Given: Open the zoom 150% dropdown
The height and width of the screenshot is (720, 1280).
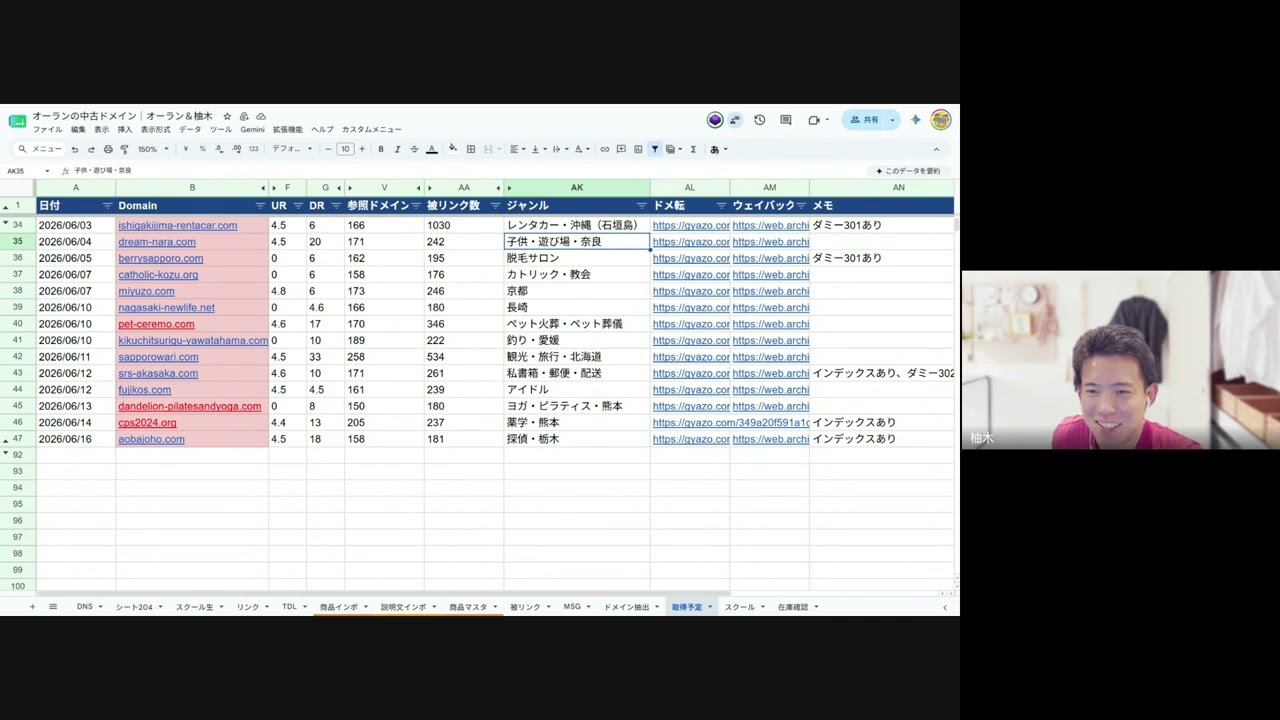Looking at the screenshot, I should (x=153, y=149).
